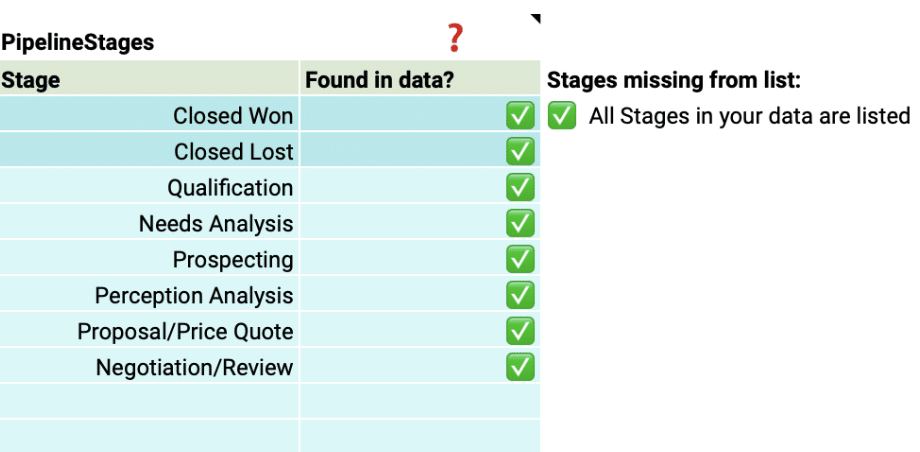This screenshot has width=920, height=452.
Task: Select the Stage column header cell
Action: 150,80
